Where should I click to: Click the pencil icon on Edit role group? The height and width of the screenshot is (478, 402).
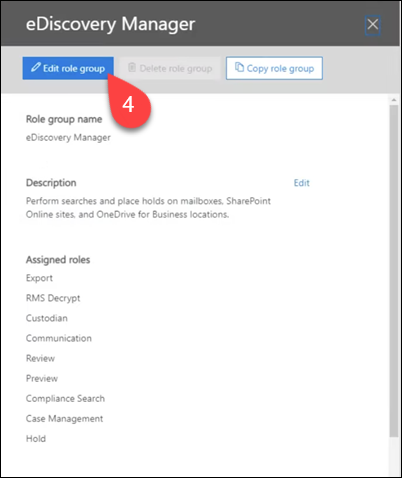(36, 67)
